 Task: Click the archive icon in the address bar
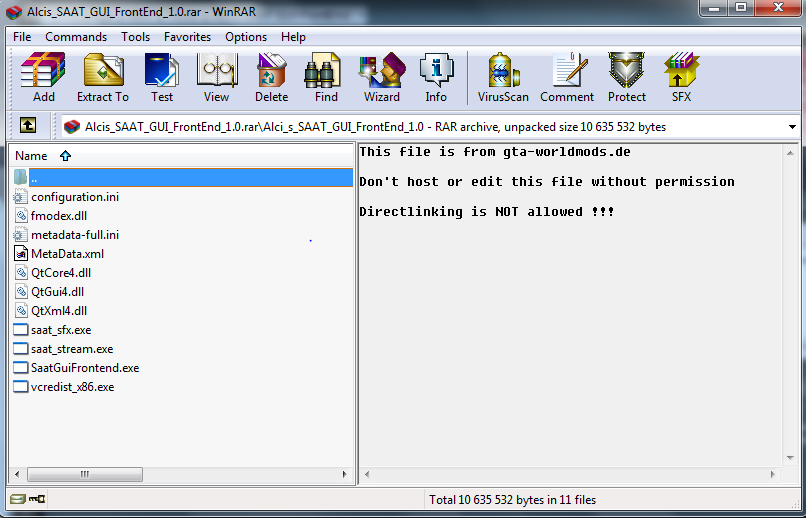coord(72,126)
